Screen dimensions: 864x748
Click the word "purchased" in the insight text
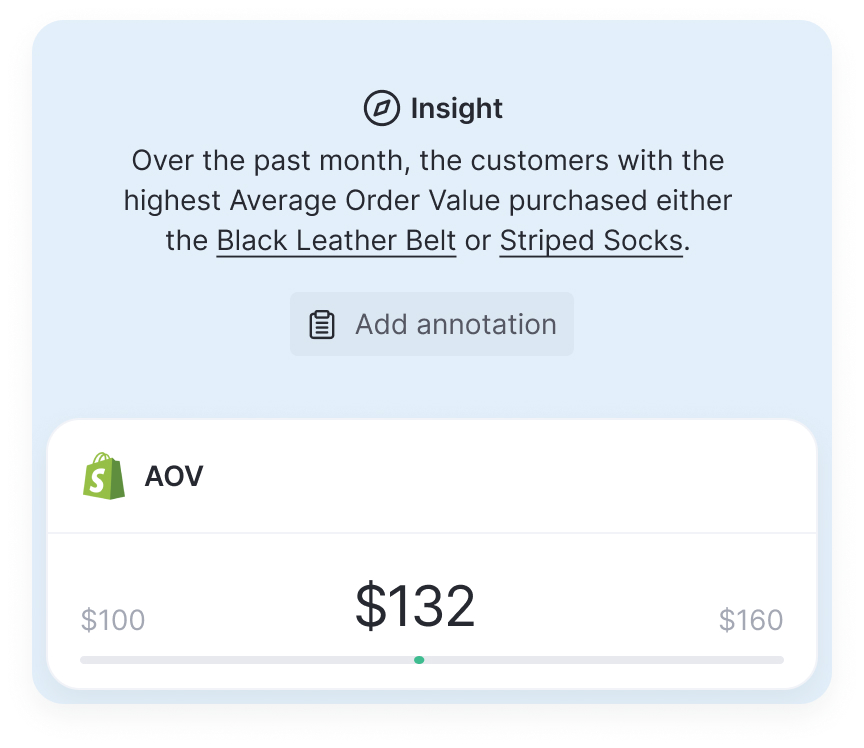577,201
